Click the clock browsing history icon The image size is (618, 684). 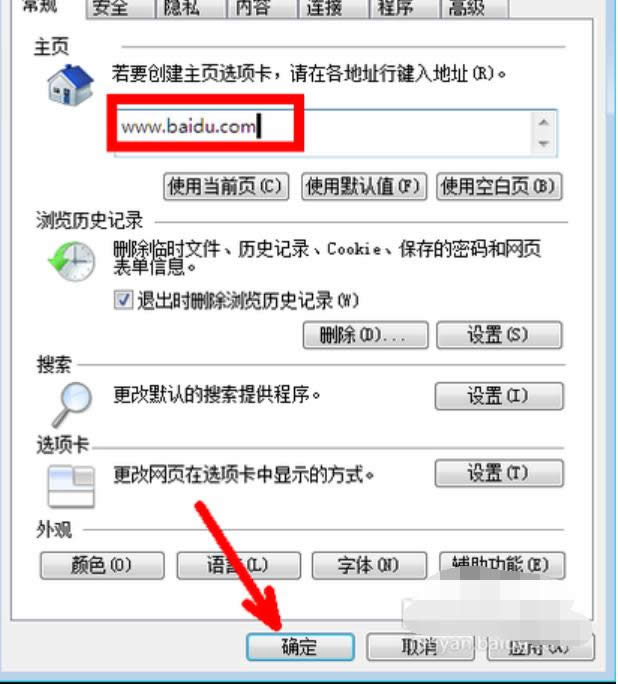pos(72,261)
